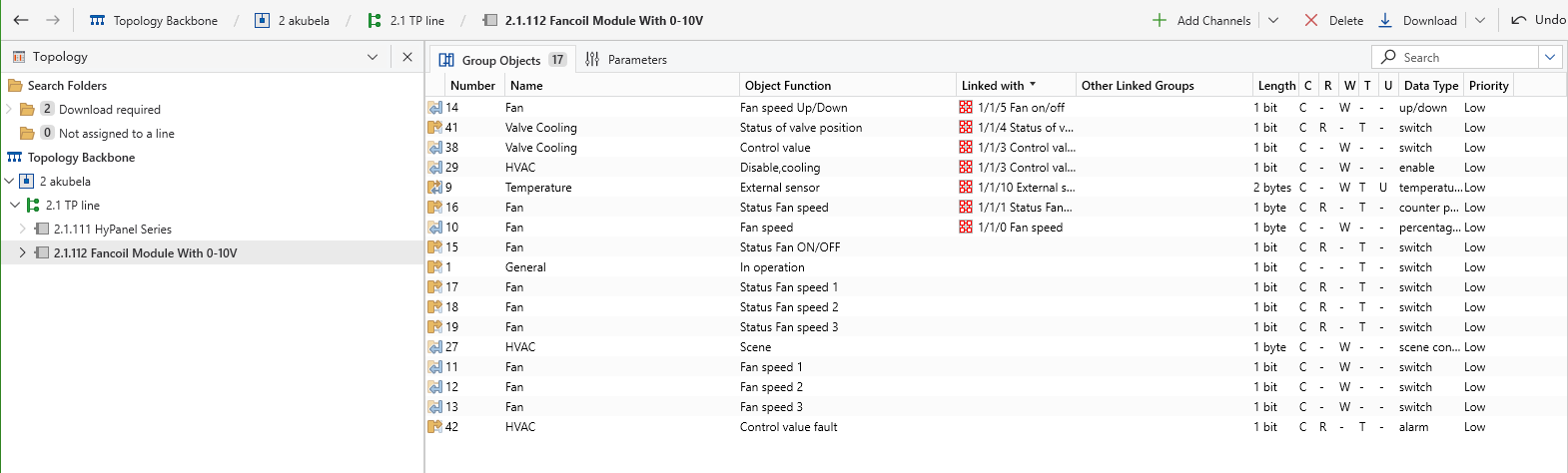Click the Undo arrow icon
Image resolution: width=1568 pixels, height=473 pixels.
click(x=1519, y=20)
